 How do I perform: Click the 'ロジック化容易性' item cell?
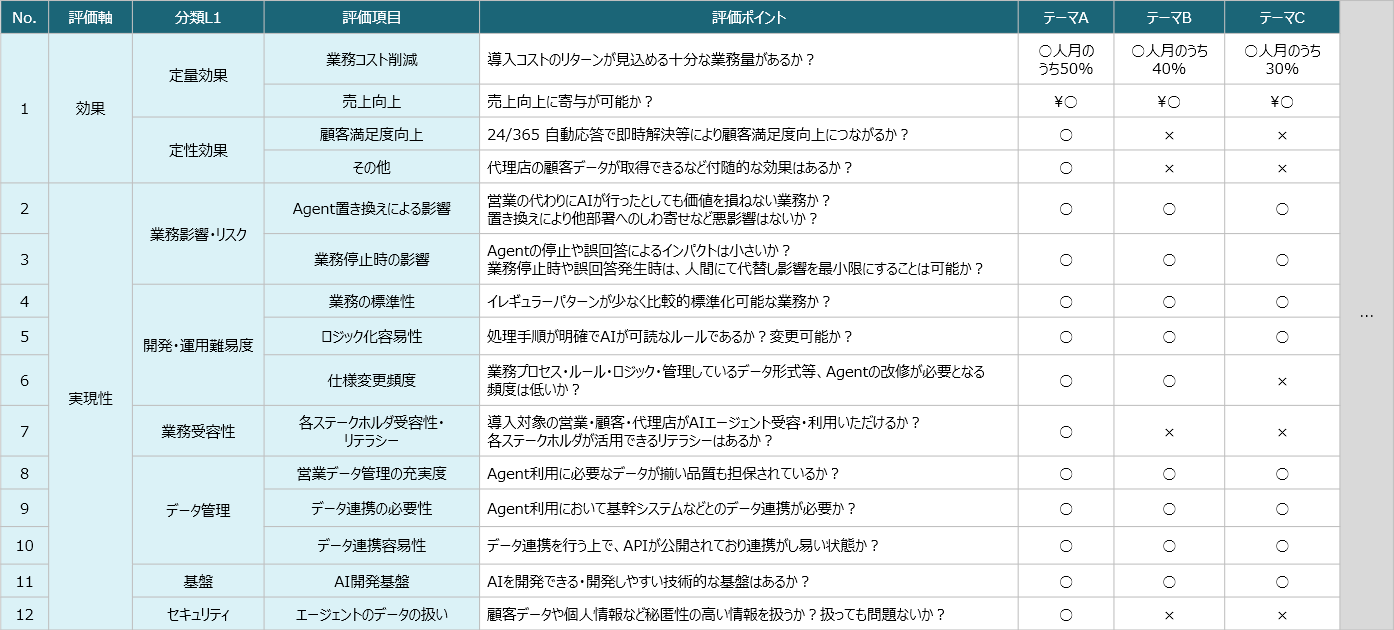372,336
